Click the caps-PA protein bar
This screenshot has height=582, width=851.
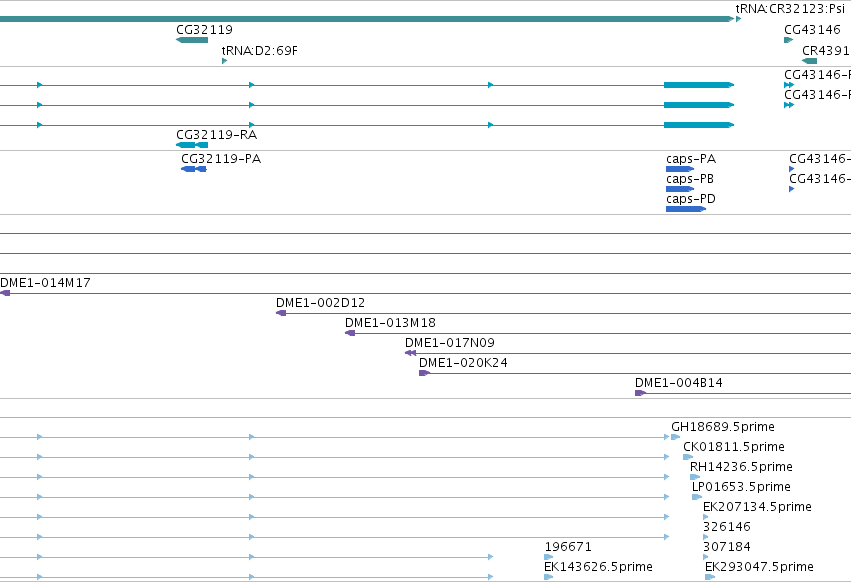click(680, 169)
